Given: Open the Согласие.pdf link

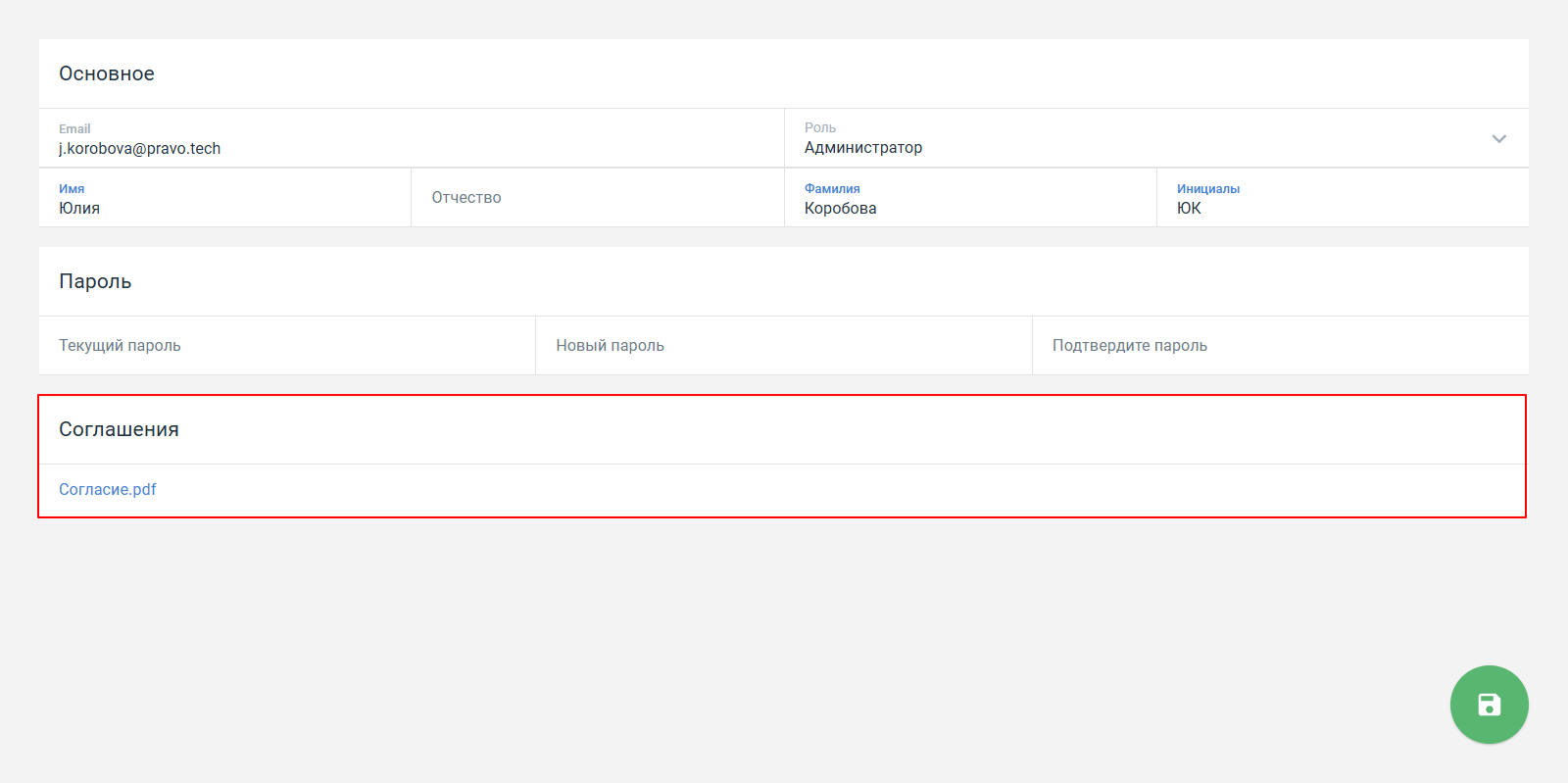Looking at the screenshot, I should point(108,490).
